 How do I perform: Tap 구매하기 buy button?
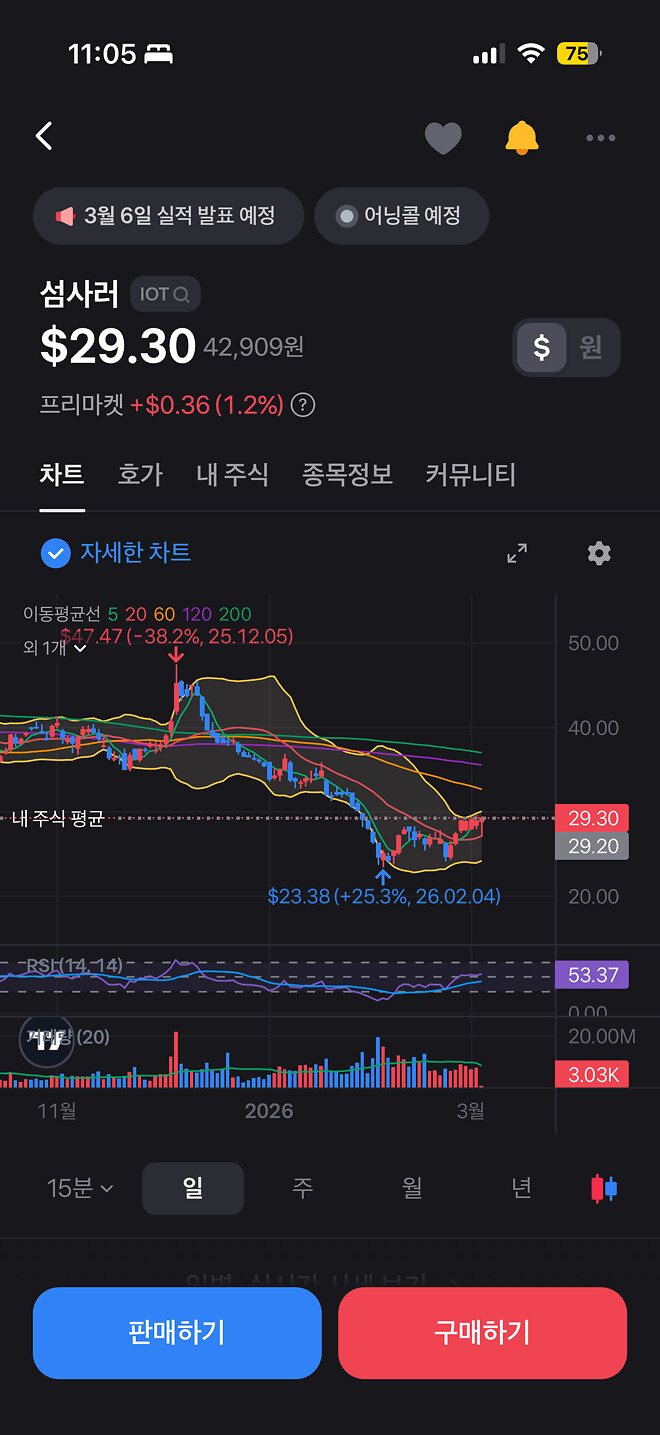(x=482, y=1333)
